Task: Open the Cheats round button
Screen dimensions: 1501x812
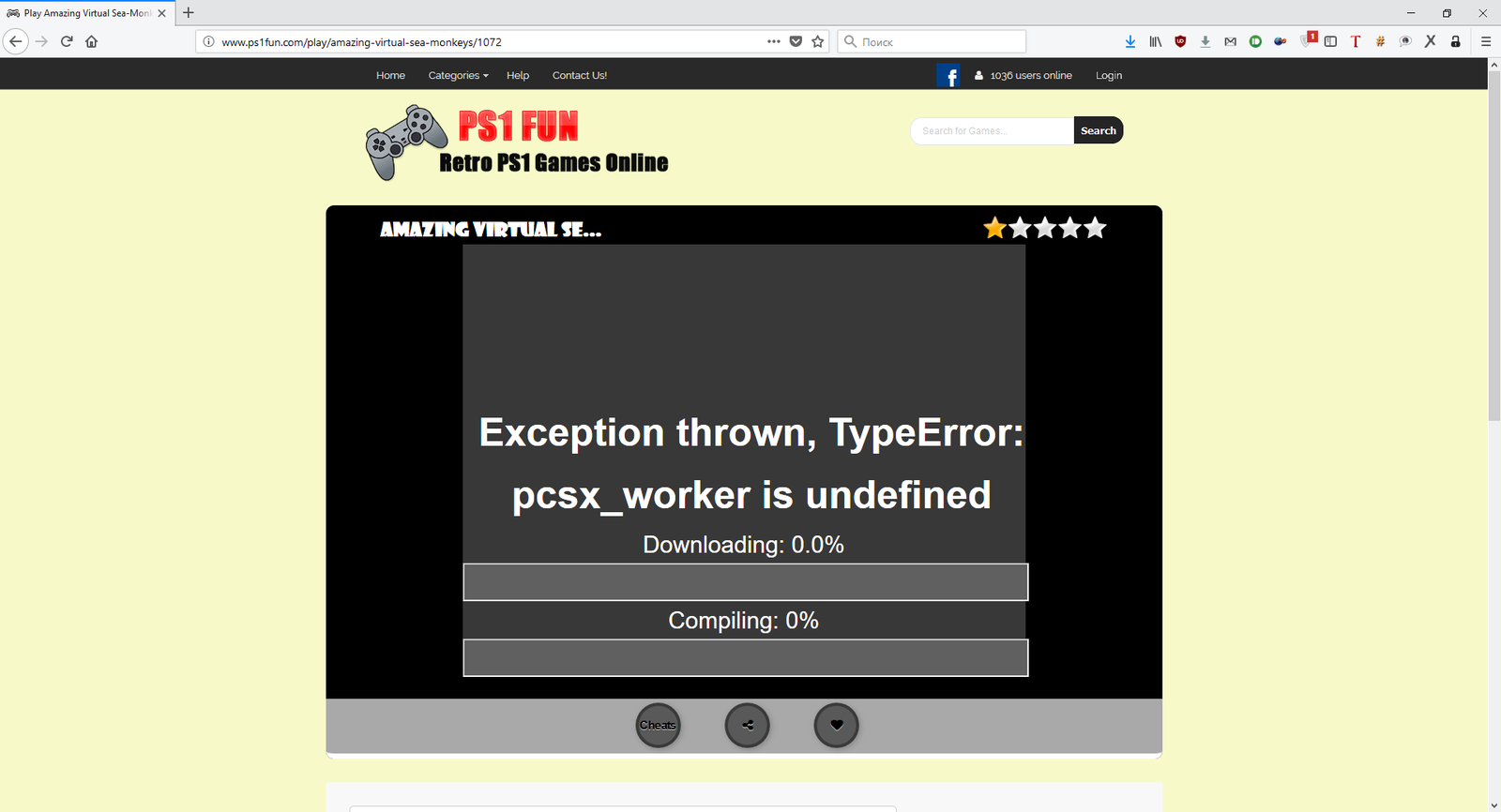Action: 658,725
